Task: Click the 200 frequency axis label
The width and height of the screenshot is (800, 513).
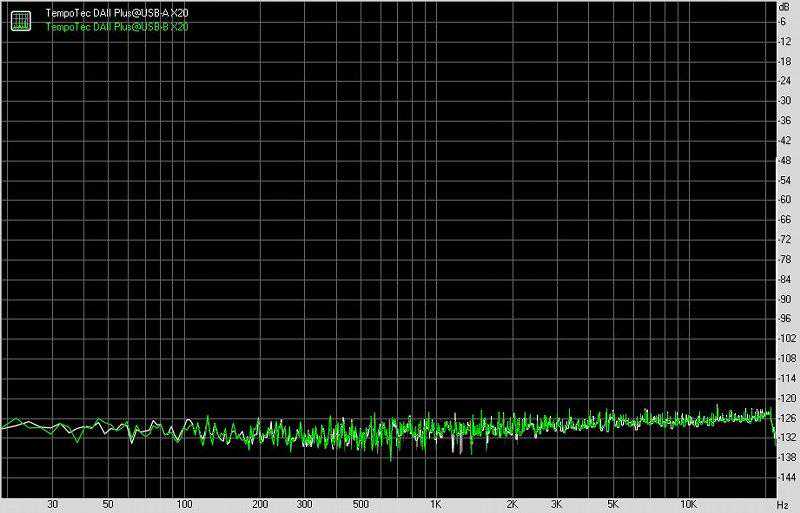Action: (259, 505)
